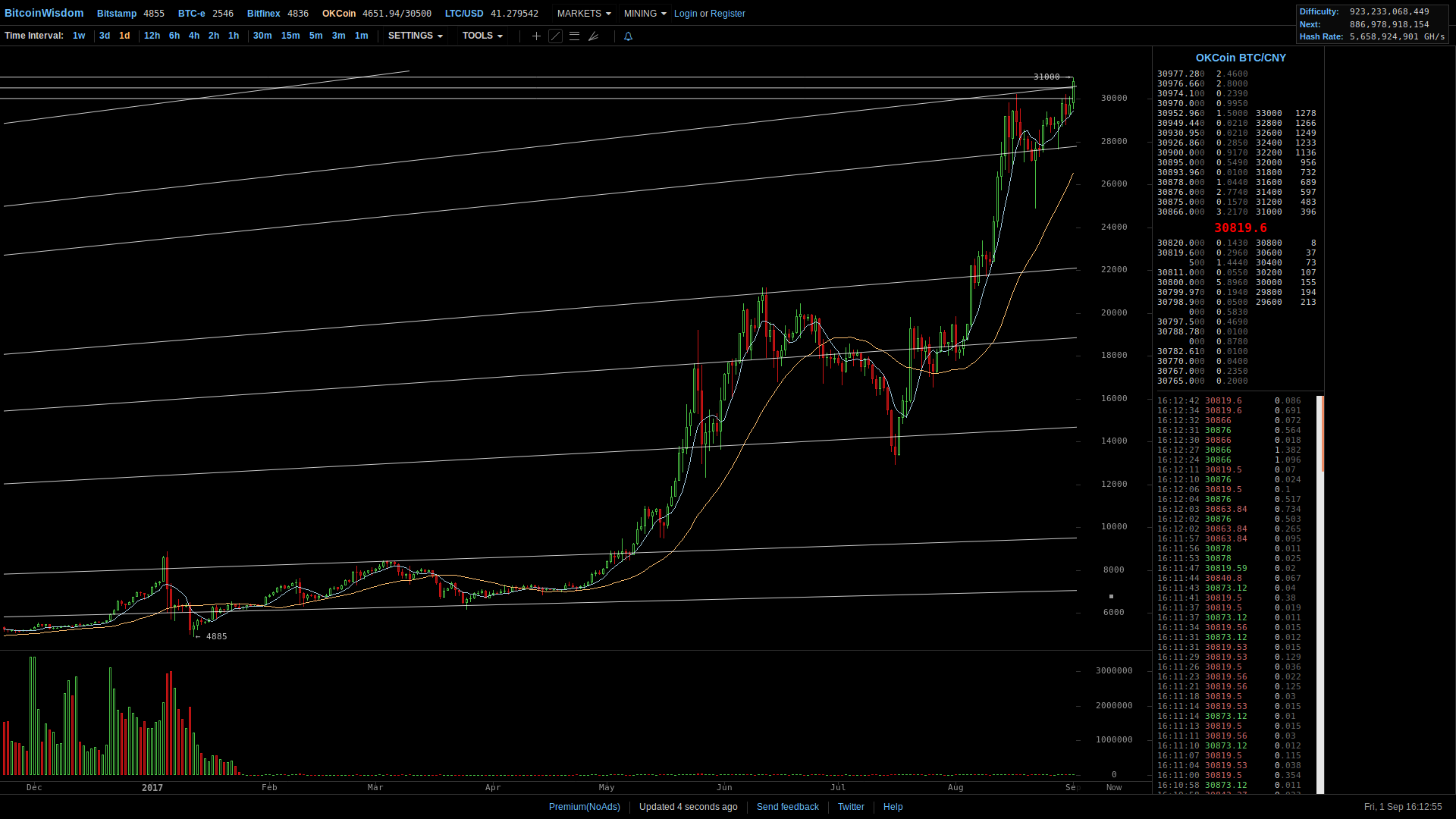Open BitcoinWisdom home via the logo

44,13
